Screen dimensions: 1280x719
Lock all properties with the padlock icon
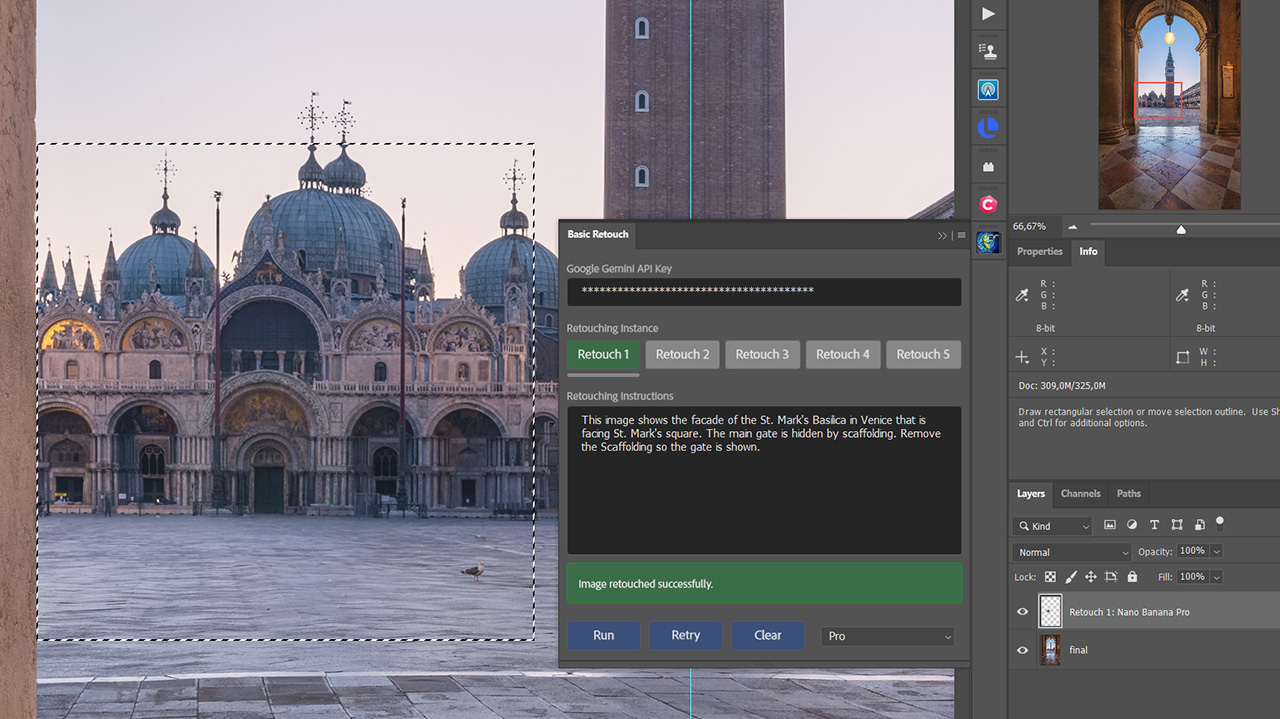tap(1132, 577)
